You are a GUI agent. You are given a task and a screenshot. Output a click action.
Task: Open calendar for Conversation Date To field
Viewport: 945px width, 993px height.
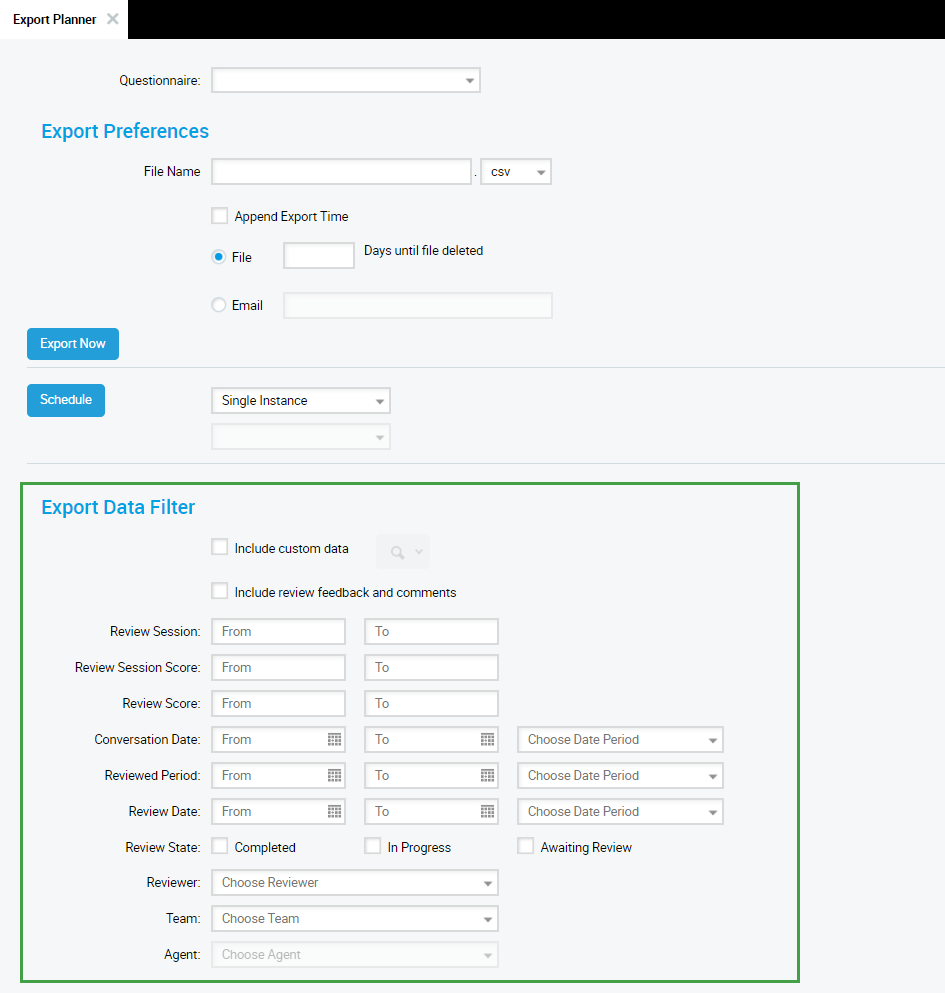click(x=487, y=740)
